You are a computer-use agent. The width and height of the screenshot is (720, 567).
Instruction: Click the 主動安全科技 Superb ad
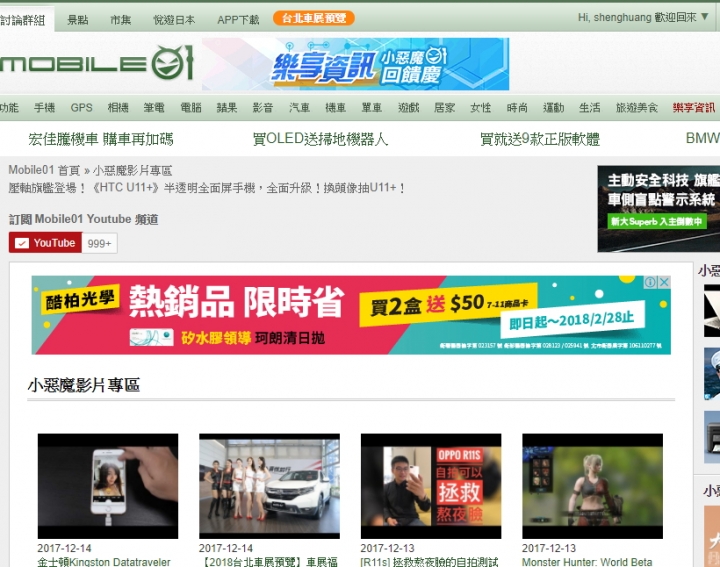(x=658, y=208)
